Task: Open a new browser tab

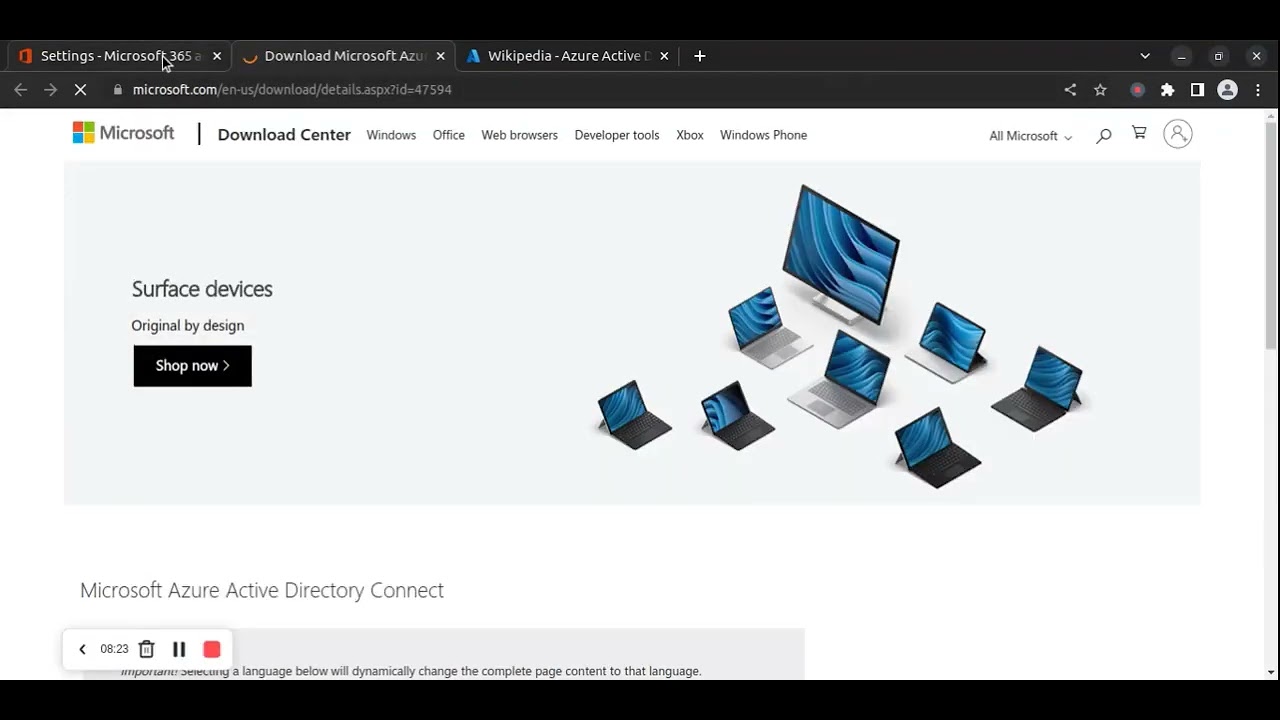Action: tap(700, 56)
